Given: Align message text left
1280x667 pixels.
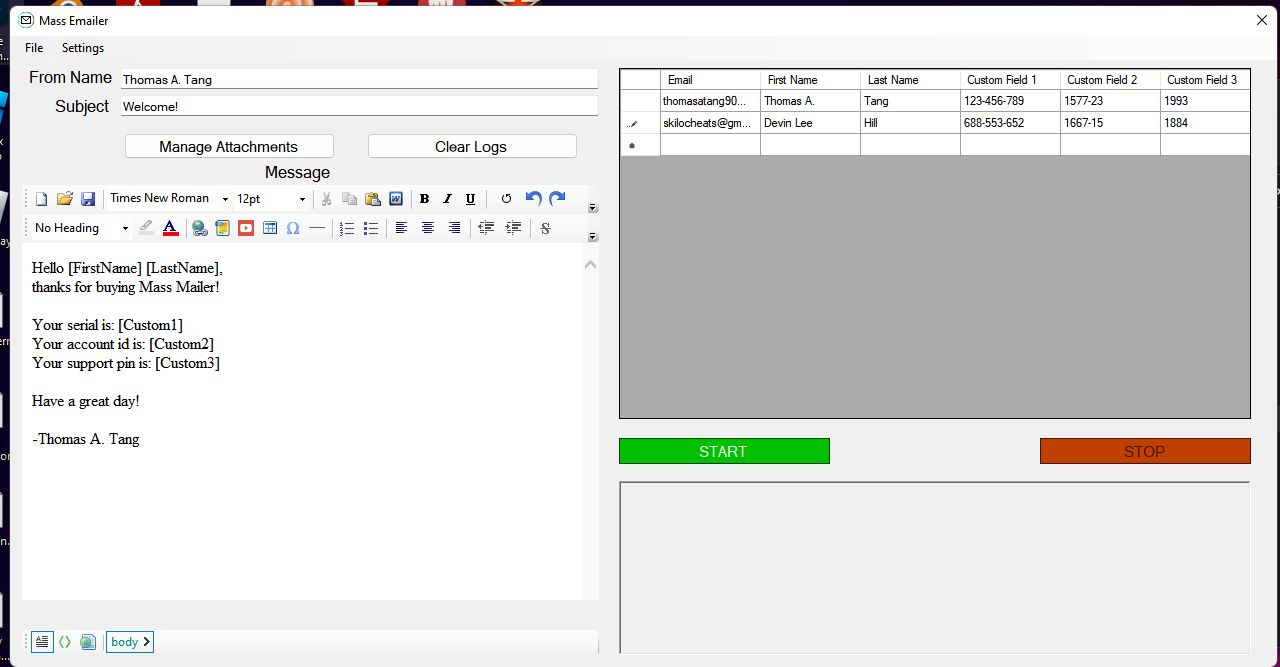Looking at the screenshot, I should tap(401, 228).
